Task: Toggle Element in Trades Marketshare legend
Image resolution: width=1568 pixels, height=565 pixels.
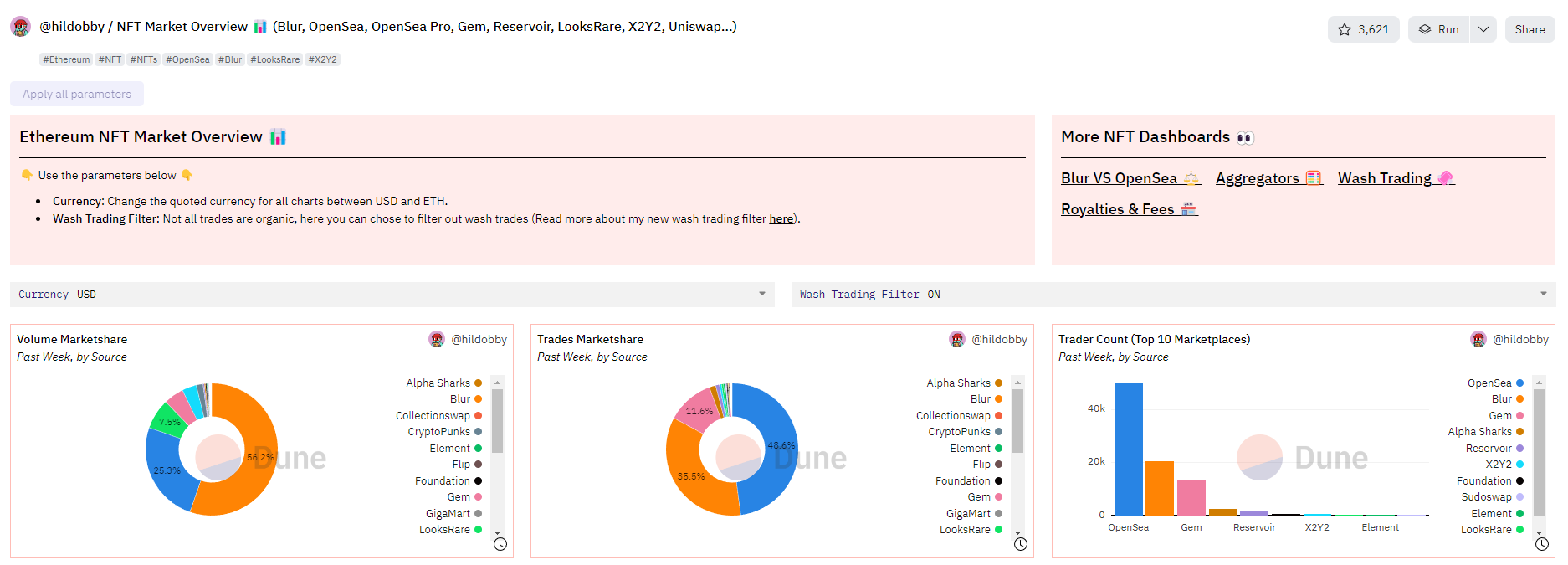Action: point(976,449)
